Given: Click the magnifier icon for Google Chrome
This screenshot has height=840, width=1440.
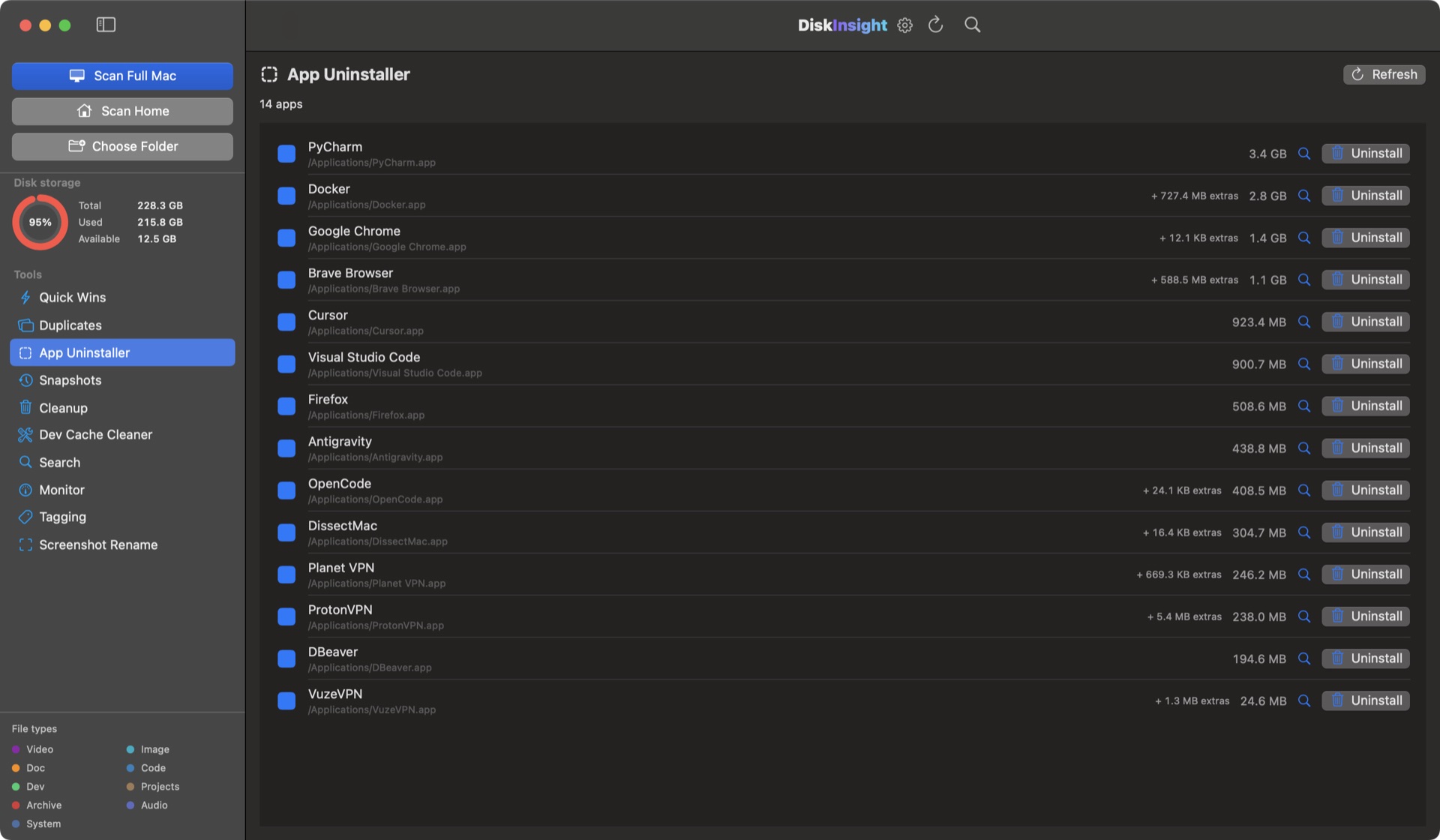Looking at the screenshot, I should [x=1304, y=237].
